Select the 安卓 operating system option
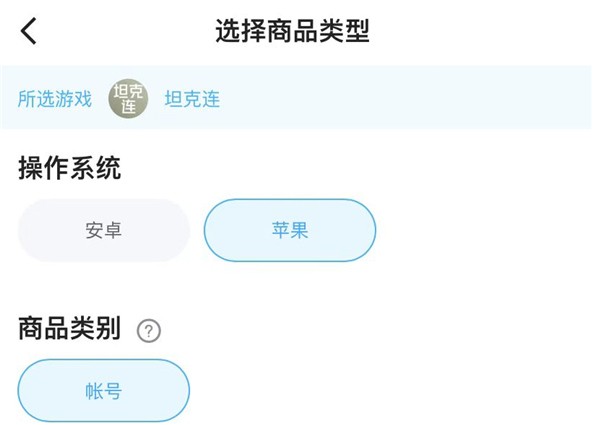The image size is (600, 425). click(103, 230)
